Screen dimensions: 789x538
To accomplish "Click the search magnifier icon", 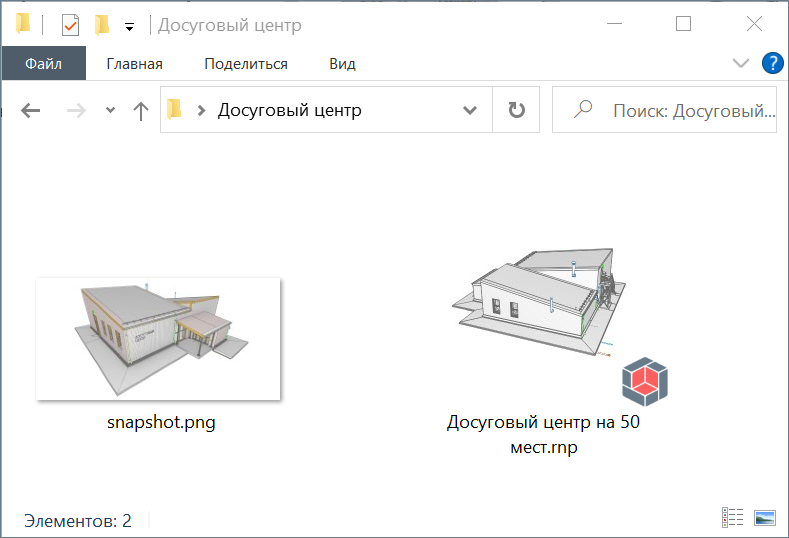I will tap(583, 109).
